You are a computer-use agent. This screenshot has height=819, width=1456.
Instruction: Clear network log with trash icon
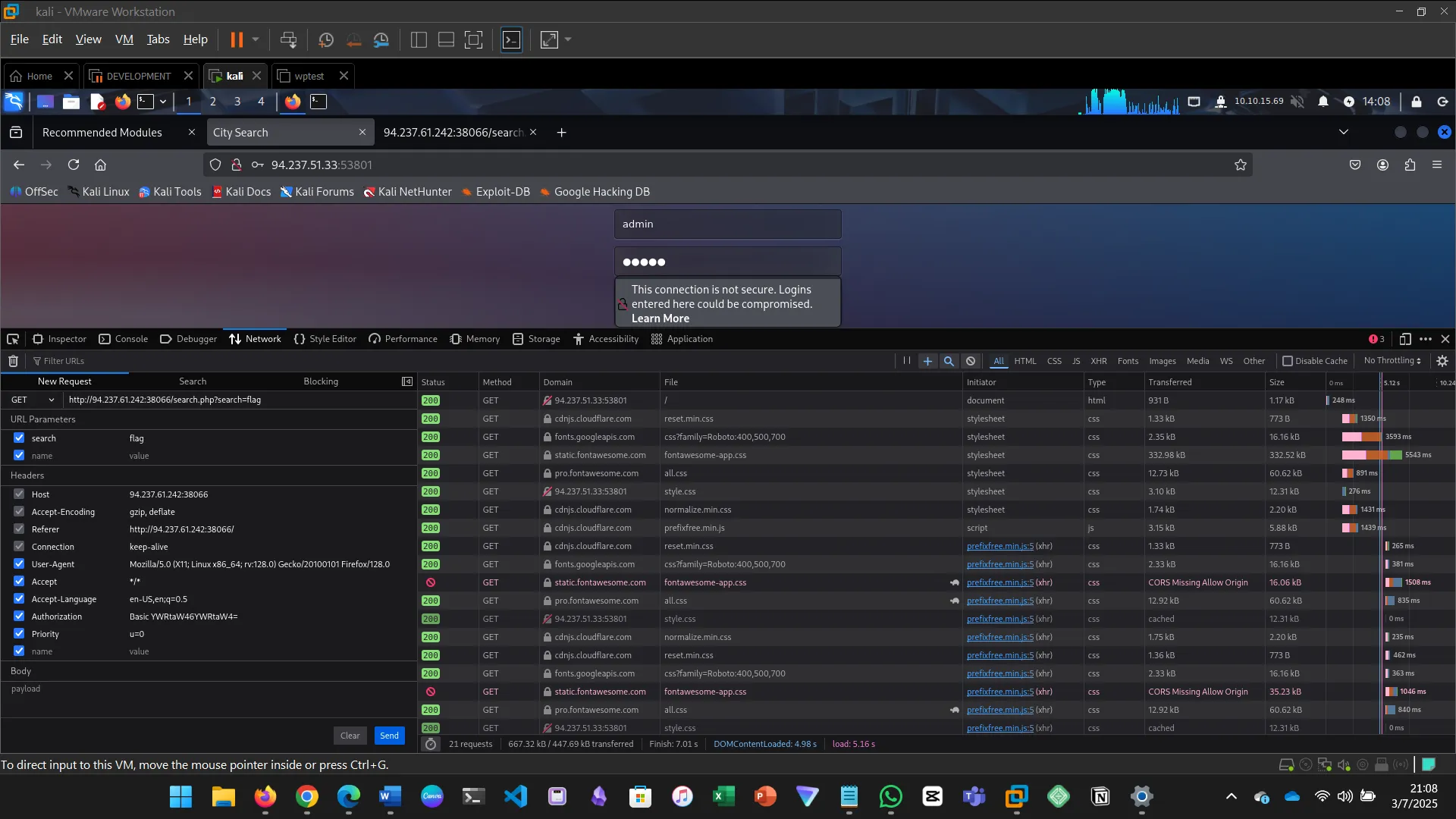(x=13, y=361)
